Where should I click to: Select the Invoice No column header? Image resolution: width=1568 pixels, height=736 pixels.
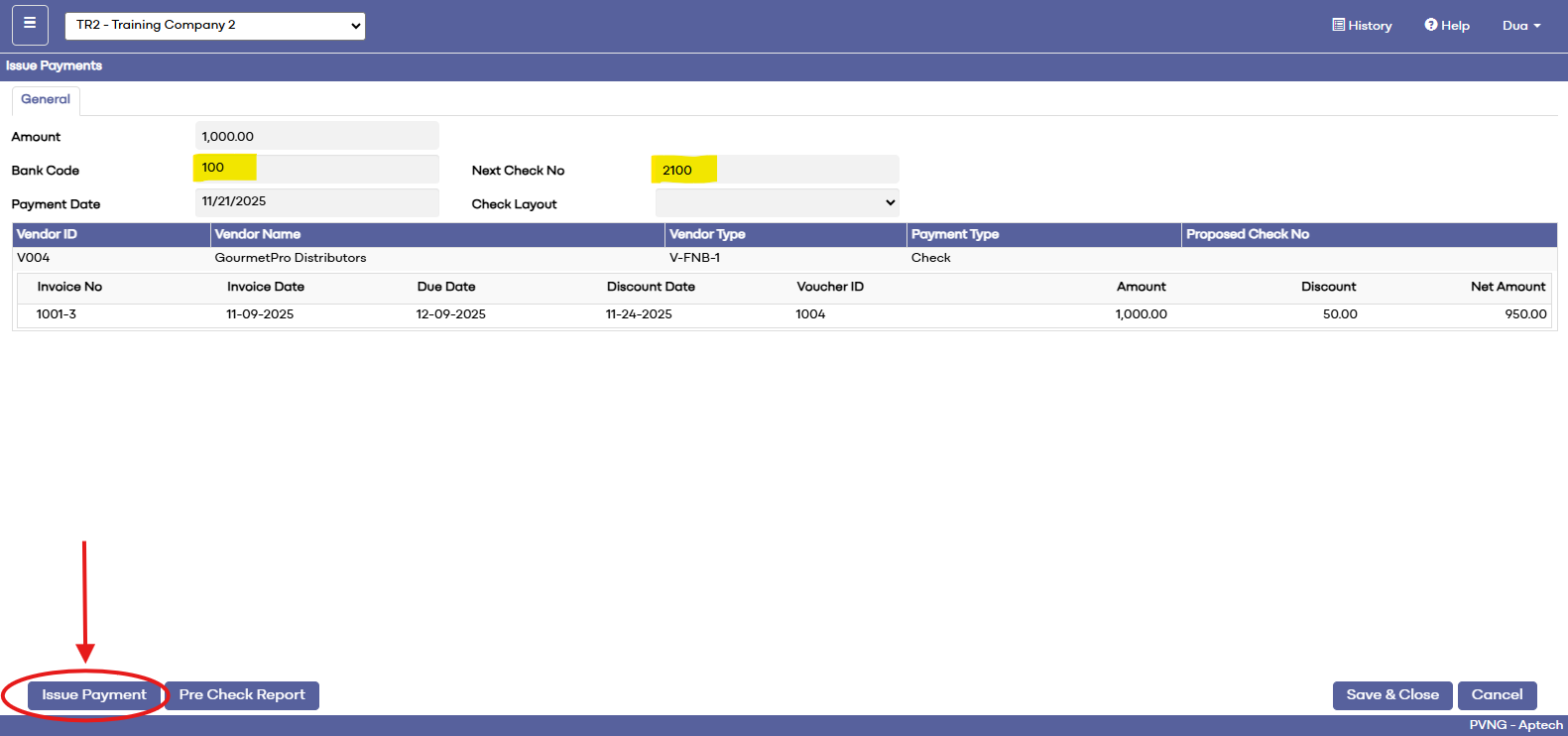(69, 287)
